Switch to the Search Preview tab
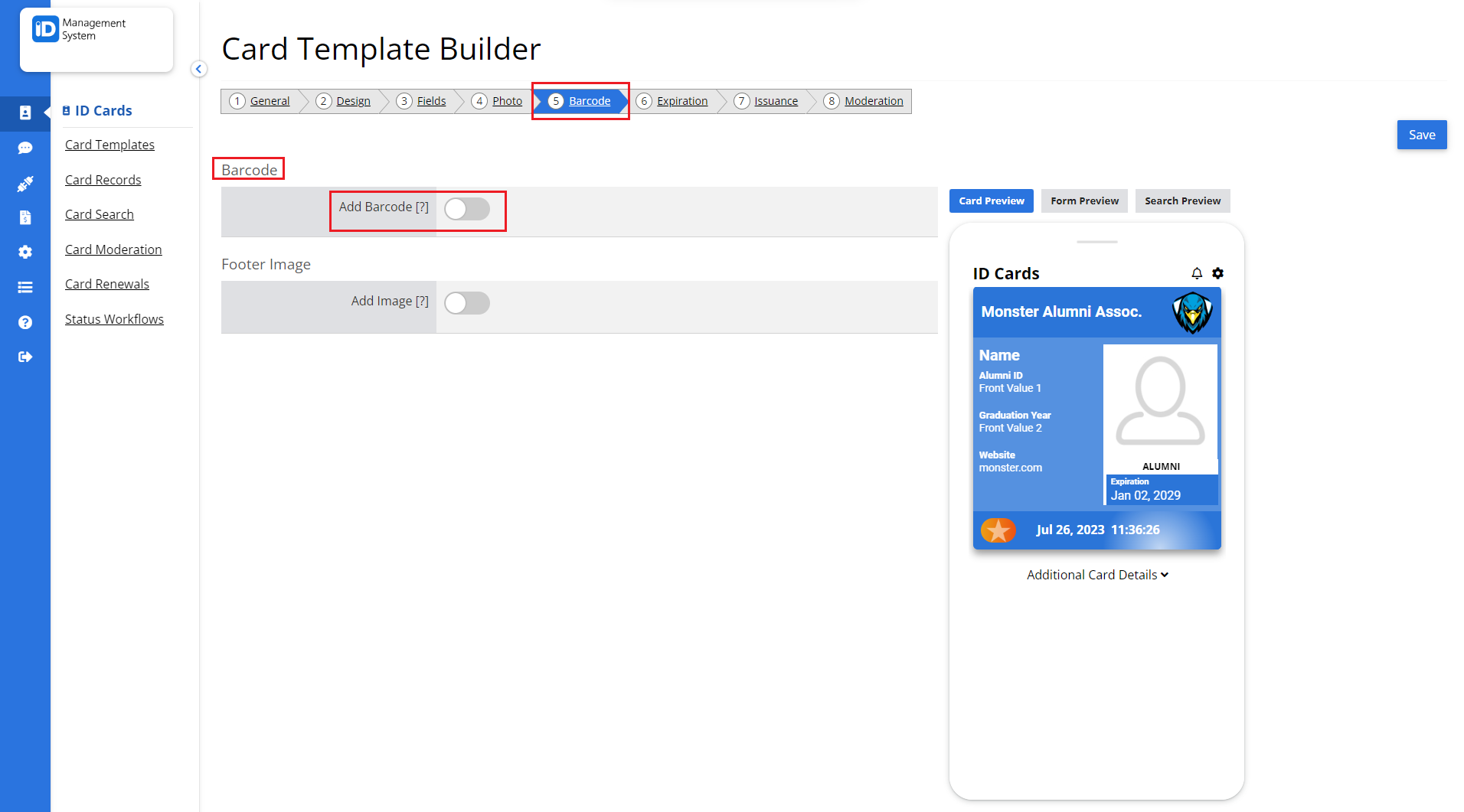Viewport: 1464px width, 812px height. coord(1182,201)
